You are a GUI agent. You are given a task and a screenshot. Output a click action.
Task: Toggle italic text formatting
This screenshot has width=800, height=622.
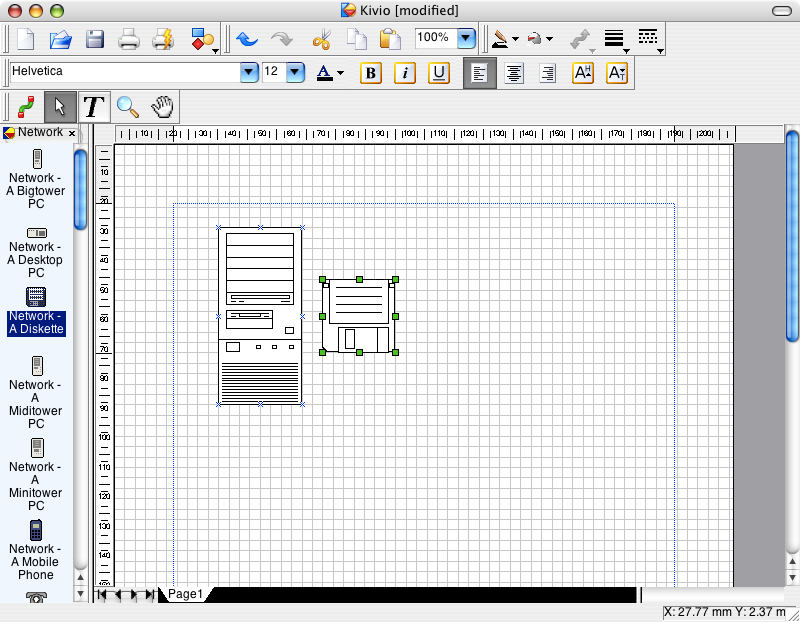(405, 73)
